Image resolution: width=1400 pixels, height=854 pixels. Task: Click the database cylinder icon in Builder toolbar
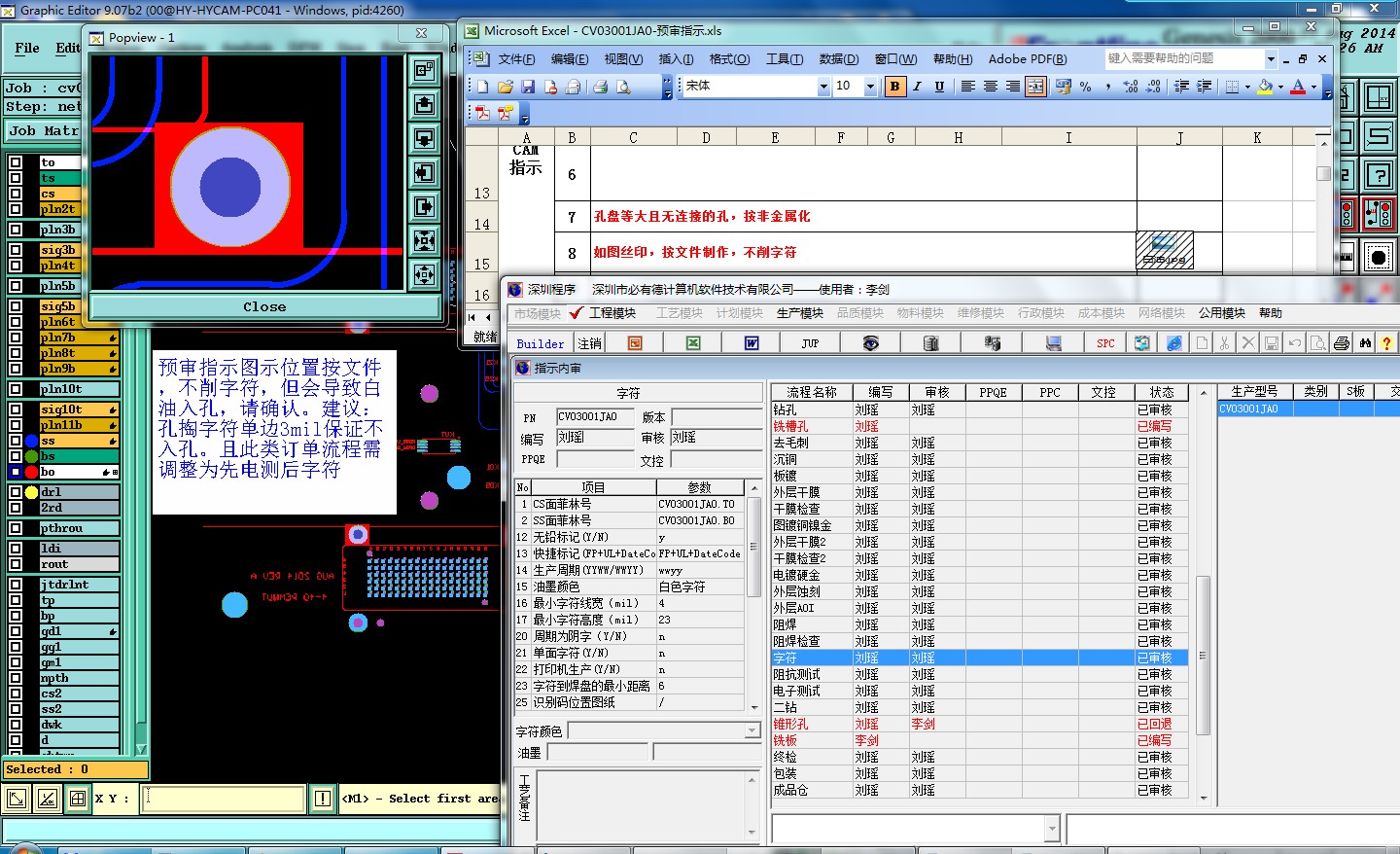coord(930,343)
